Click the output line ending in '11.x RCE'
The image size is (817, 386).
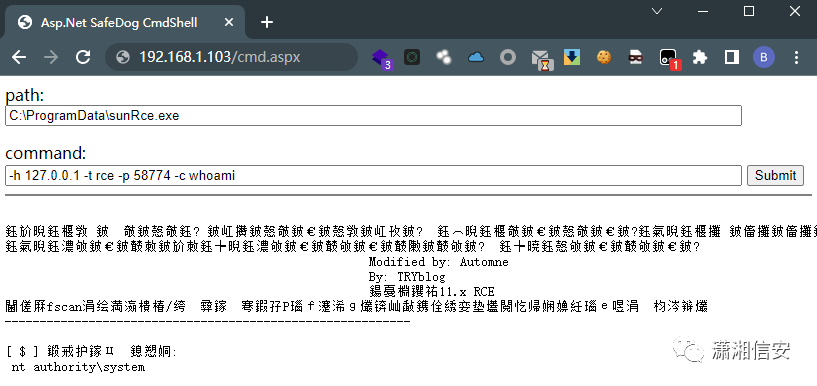click(431, 292)
